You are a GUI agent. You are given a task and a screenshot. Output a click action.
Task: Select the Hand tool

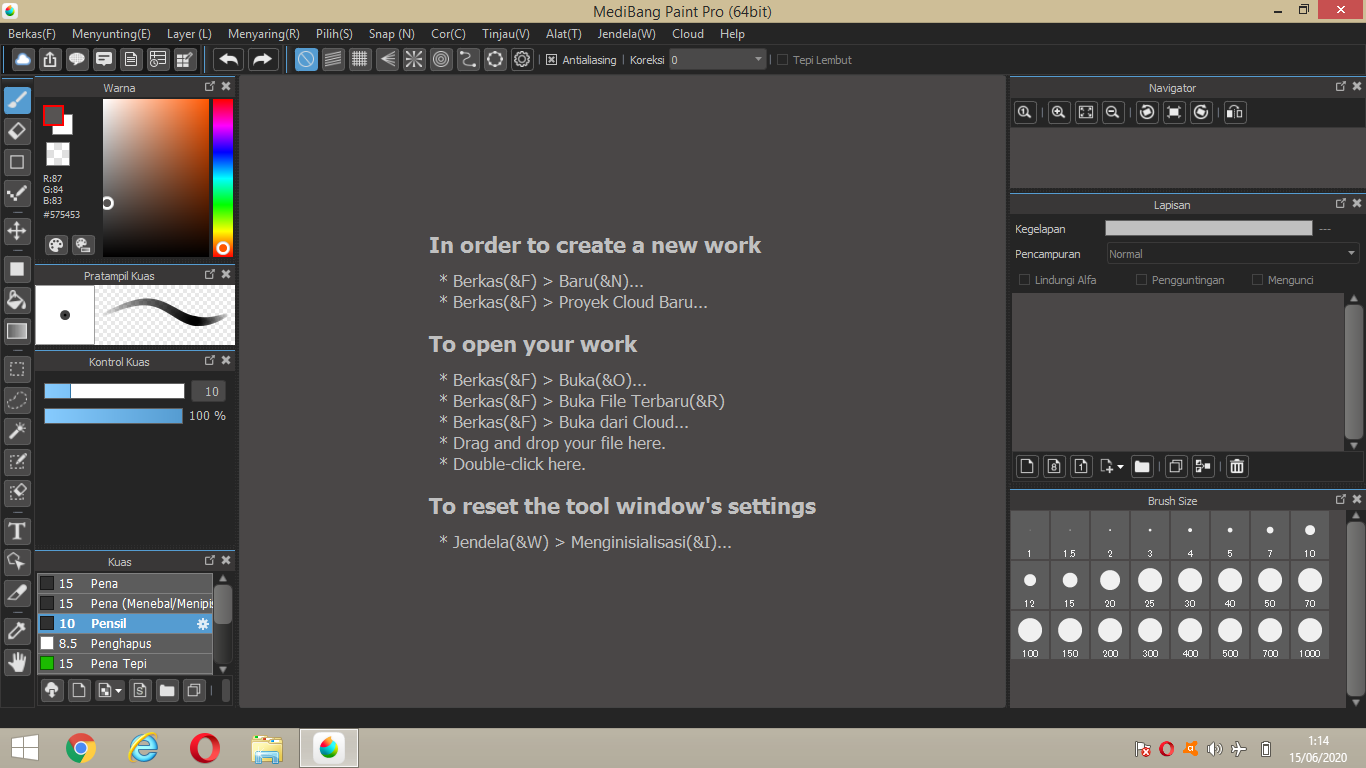click(x=17, y=662)
